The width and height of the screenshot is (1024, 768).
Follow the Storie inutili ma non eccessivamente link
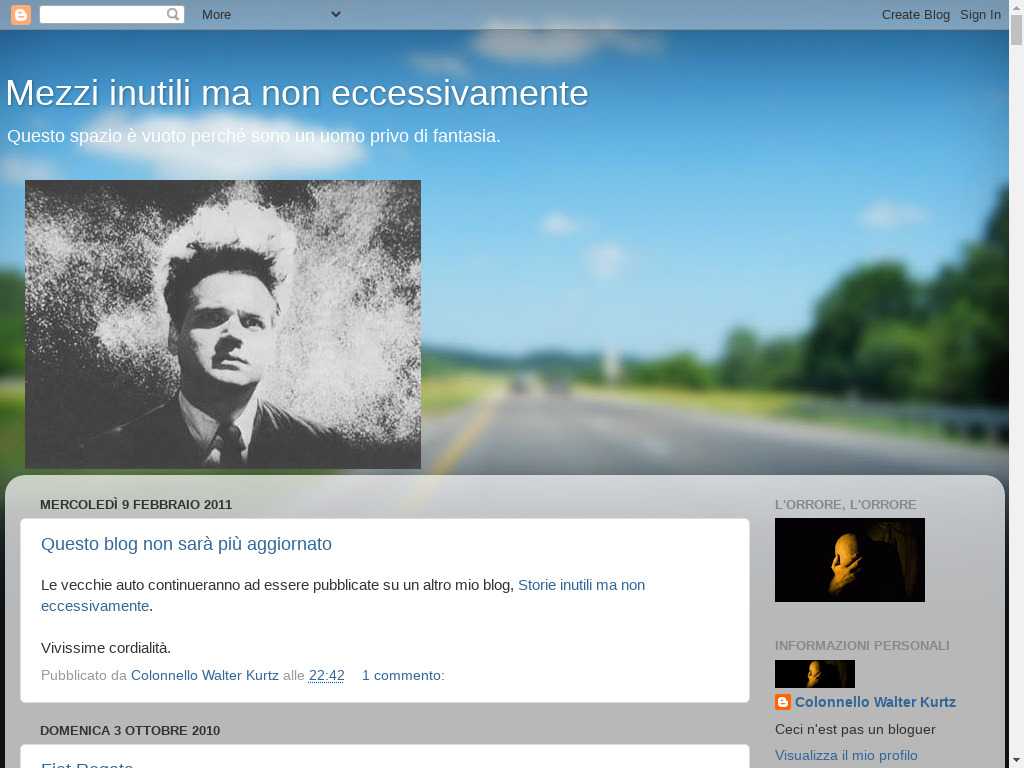click(581, 585)
